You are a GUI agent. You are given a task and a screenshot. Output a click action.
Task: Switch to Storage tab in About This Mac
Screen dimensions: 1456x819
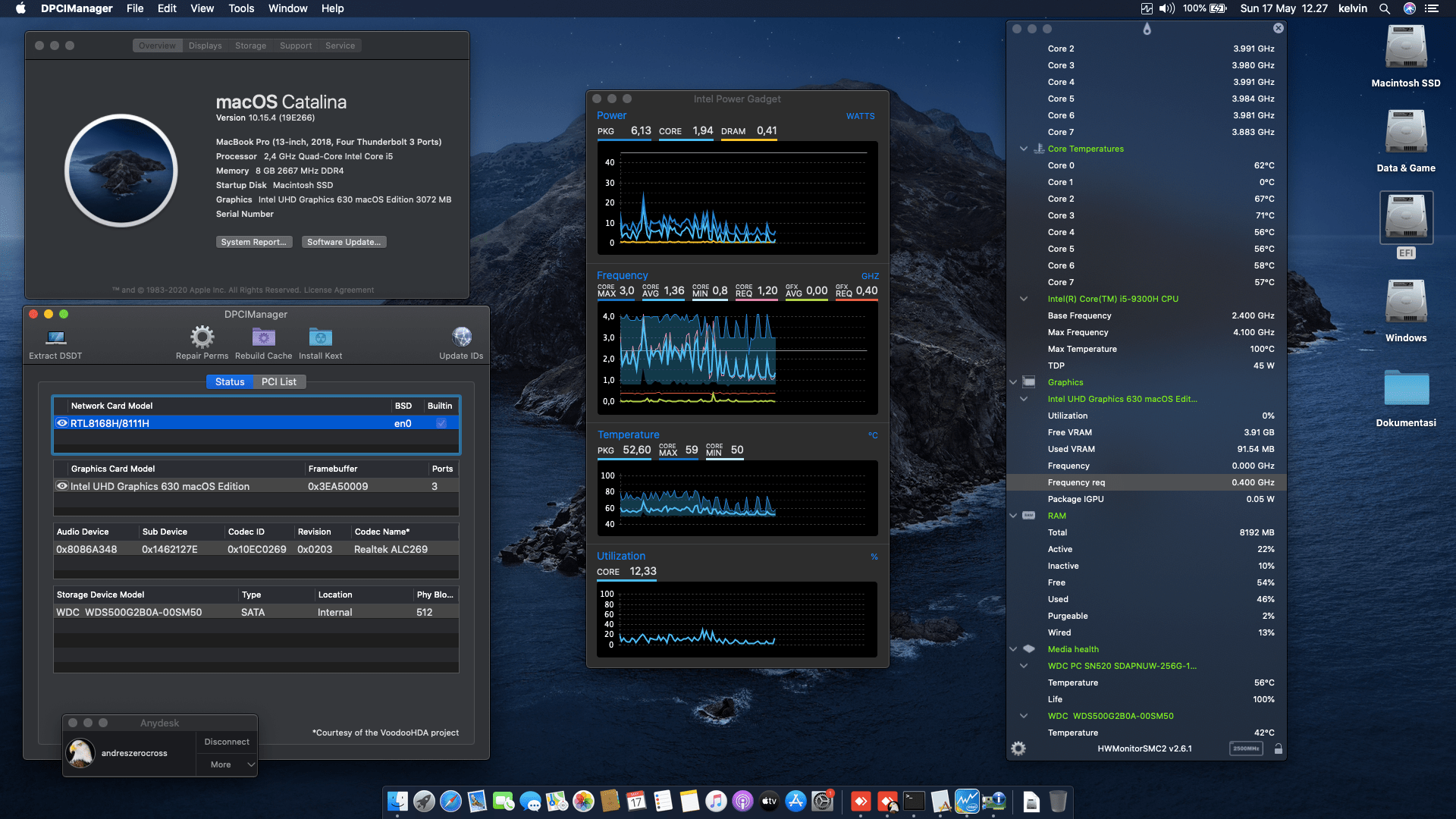pos(250,45)
